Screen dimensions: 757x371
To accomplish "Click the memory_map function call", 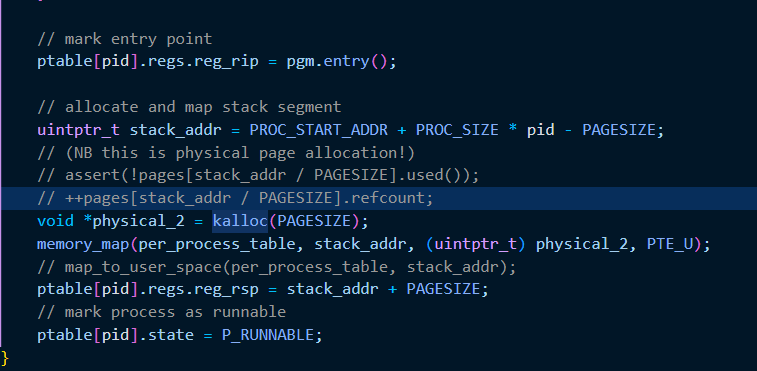I will pos(83,244).
